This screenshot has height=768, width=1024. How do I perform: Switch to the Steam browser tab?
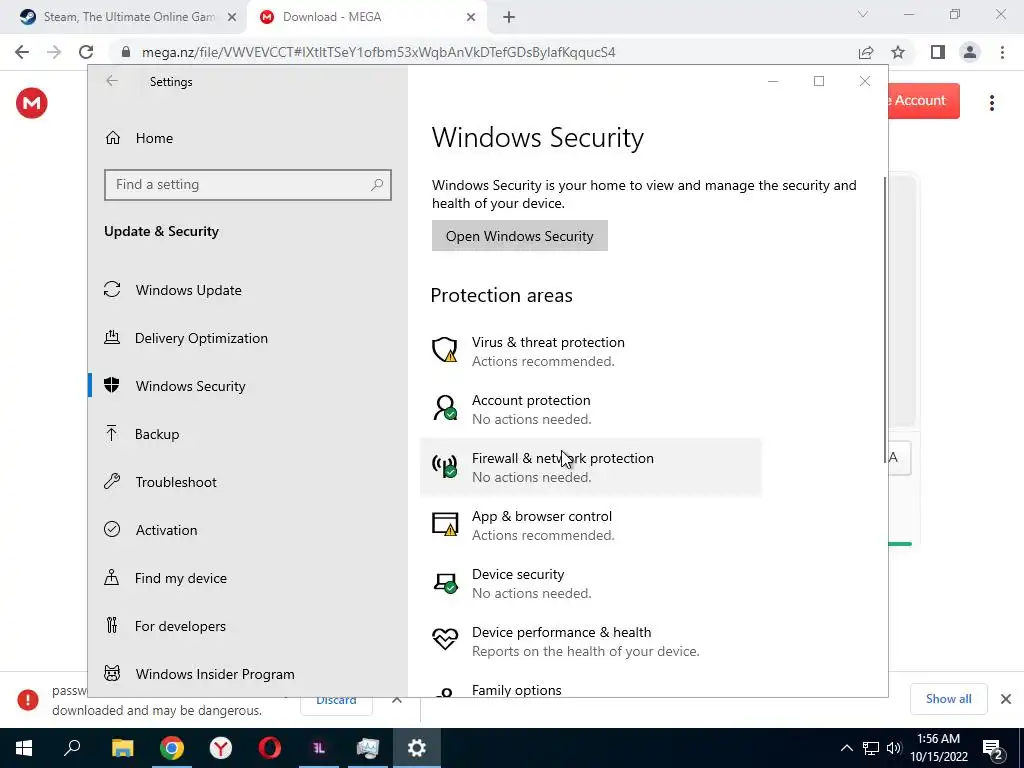[123, 17]
